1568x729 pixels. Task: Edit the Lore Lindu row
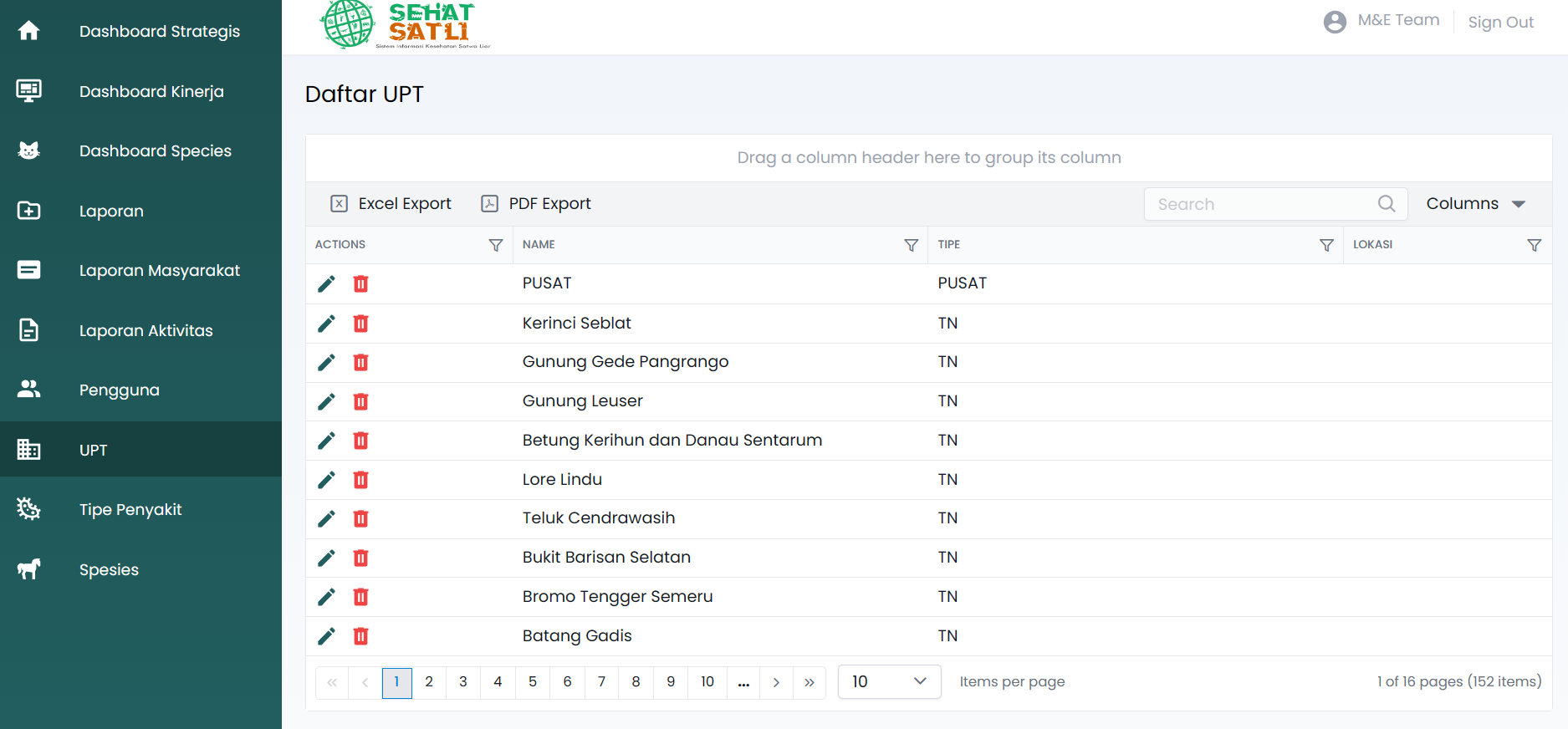pos(326,479)
